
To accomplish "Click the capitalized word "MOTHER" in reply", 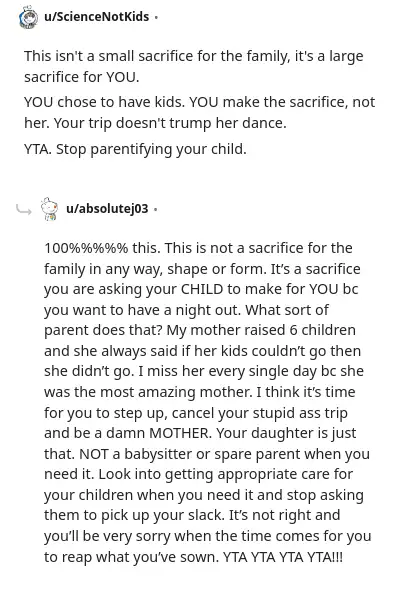I will (179, 433).
